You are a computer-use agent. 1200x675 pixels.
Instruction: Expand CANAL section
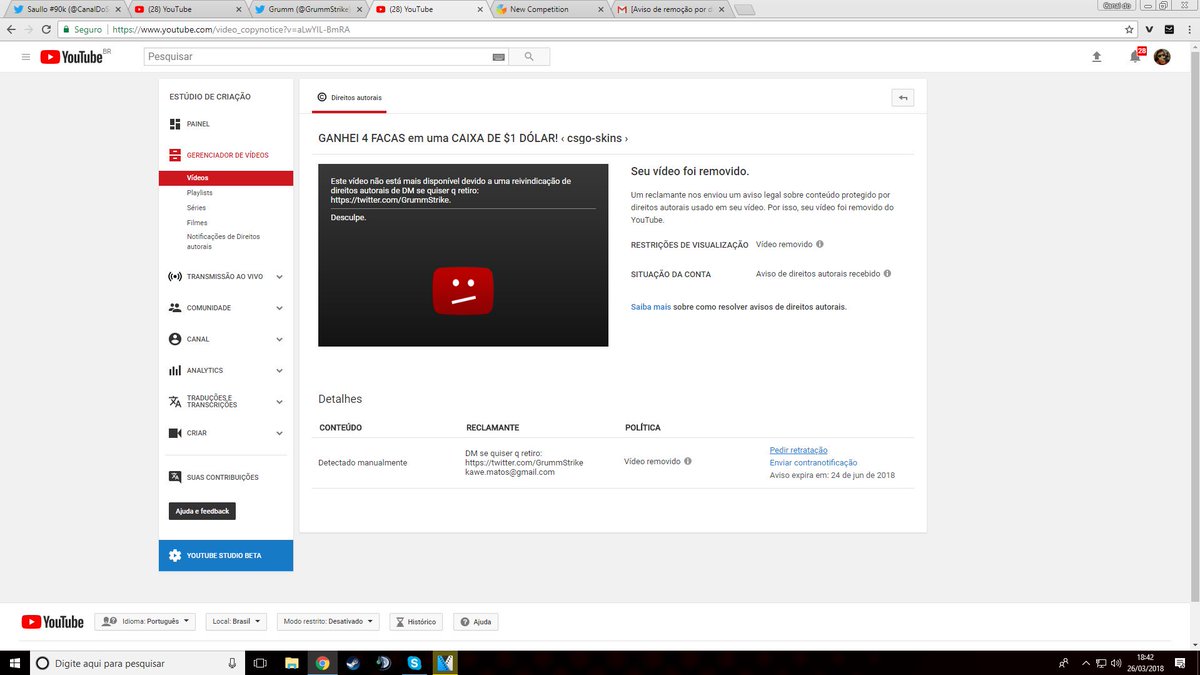tap(225, 339)
